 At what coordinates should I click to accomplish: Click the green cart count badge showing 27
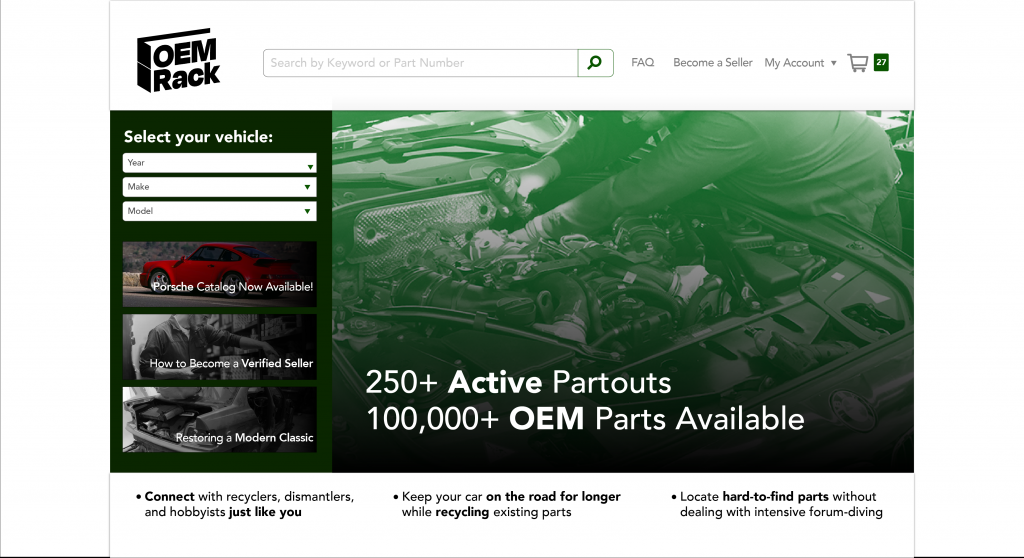[x=880, y=62]
